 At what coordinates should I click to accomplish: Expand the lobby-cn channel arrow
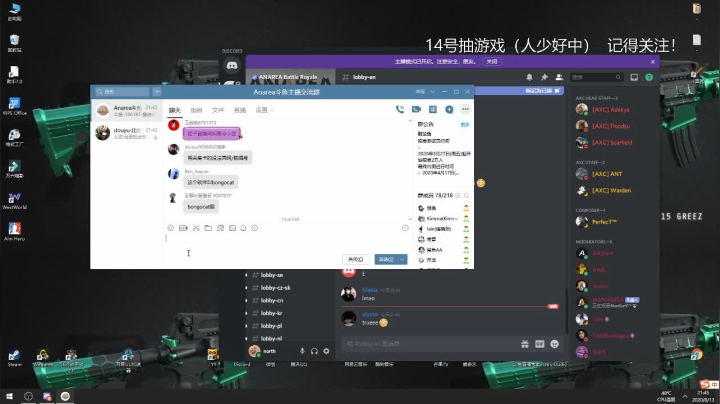pos(247,301)
